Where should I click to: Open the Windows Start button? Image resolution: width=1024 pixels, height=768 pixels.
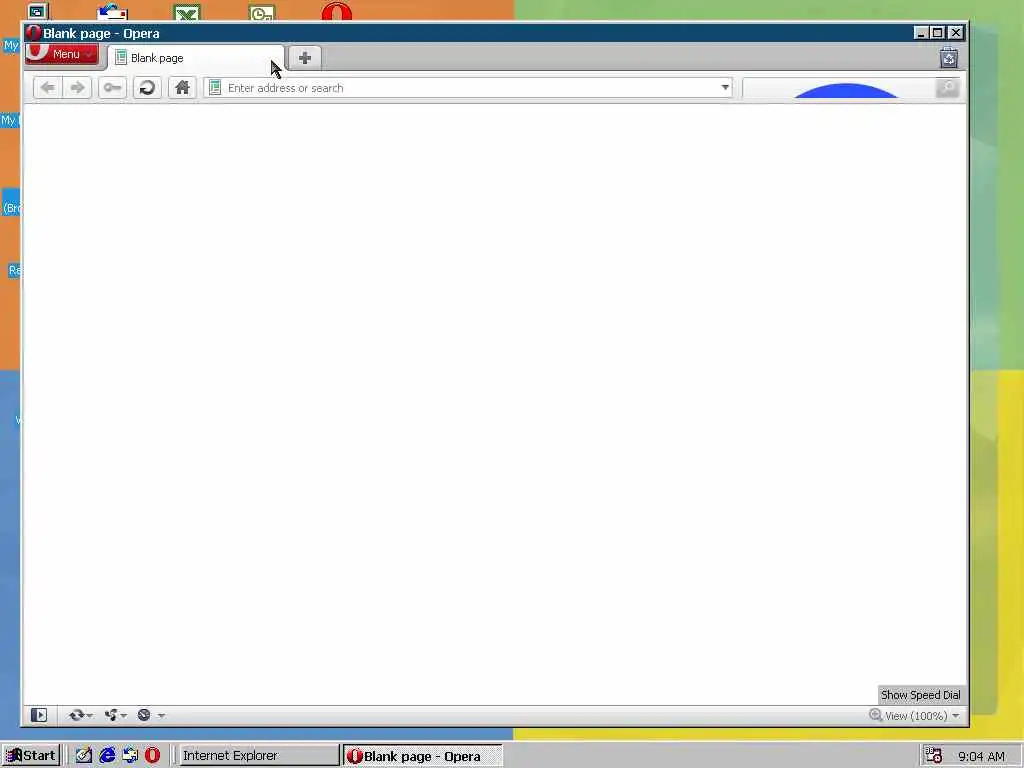point(31,755)
